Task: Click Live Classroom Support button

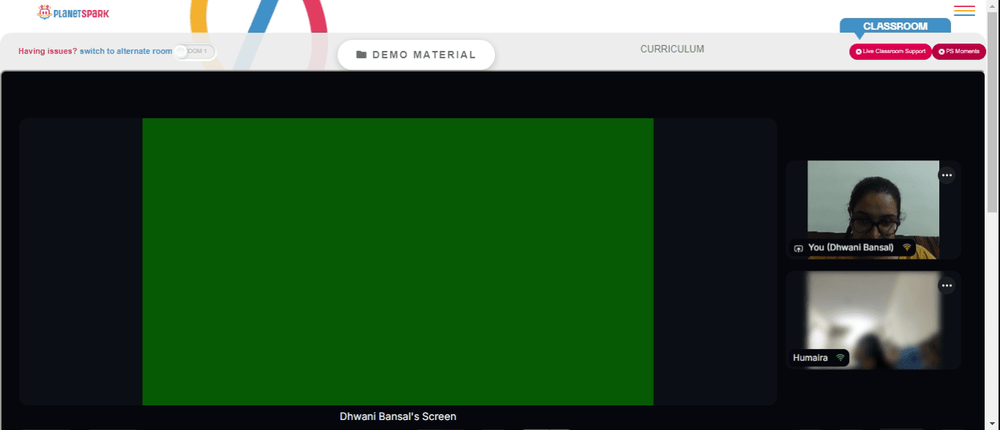Action: click(890, 52)
